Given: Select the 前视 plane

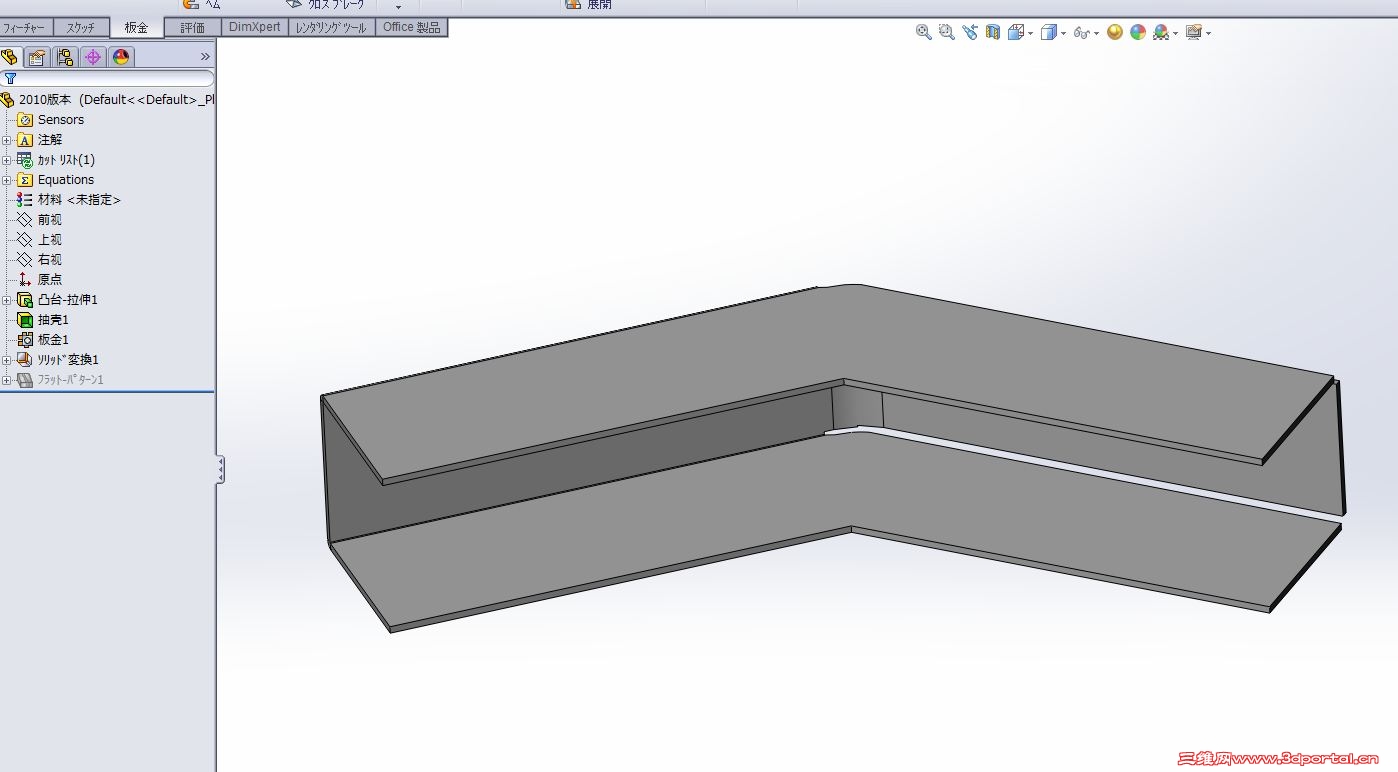Looking at the screenshot, I should 50,220.
